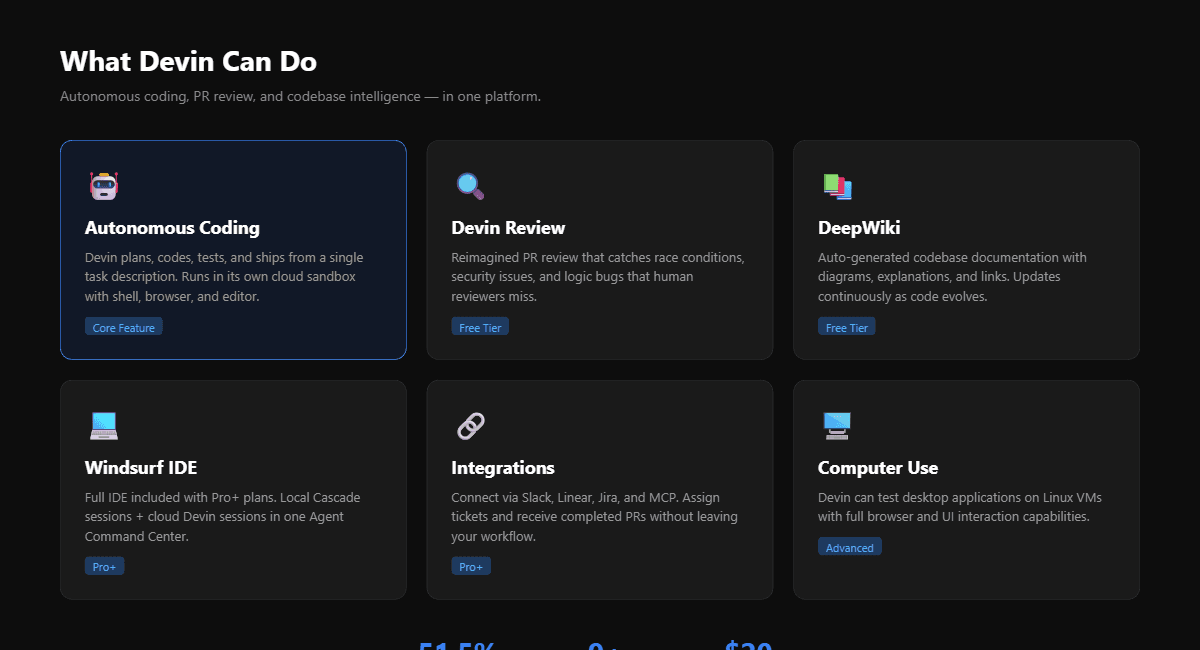1200x650 pixels.
Task: Open the Autonomous Coding card
Action: click(x=233, y=250)
